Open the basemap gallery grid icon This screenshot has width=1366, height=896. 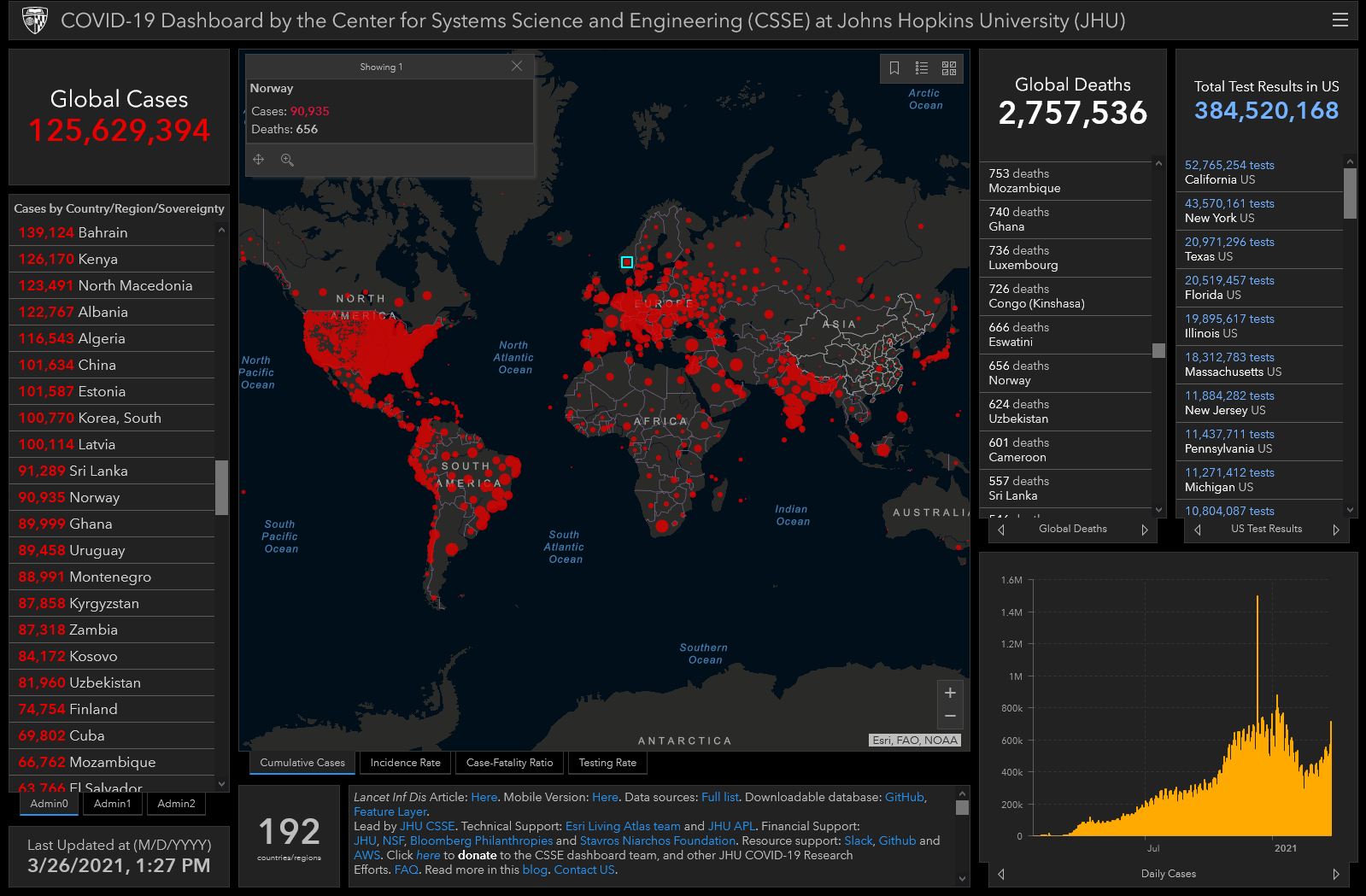[x=949, y=68]
